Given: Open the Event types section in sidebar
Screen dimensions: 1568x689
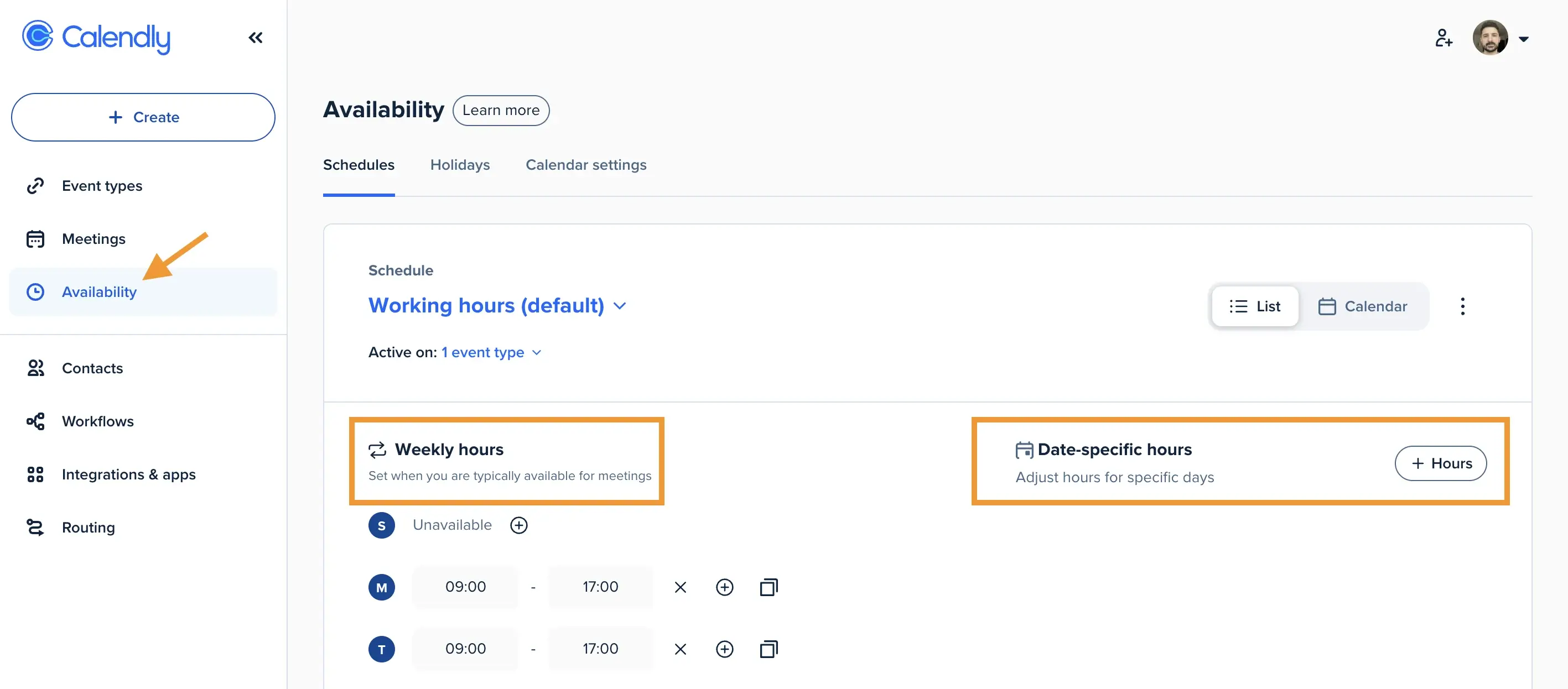Looking at the screenshot, I should pyautogui.click(x=102, y=185).
